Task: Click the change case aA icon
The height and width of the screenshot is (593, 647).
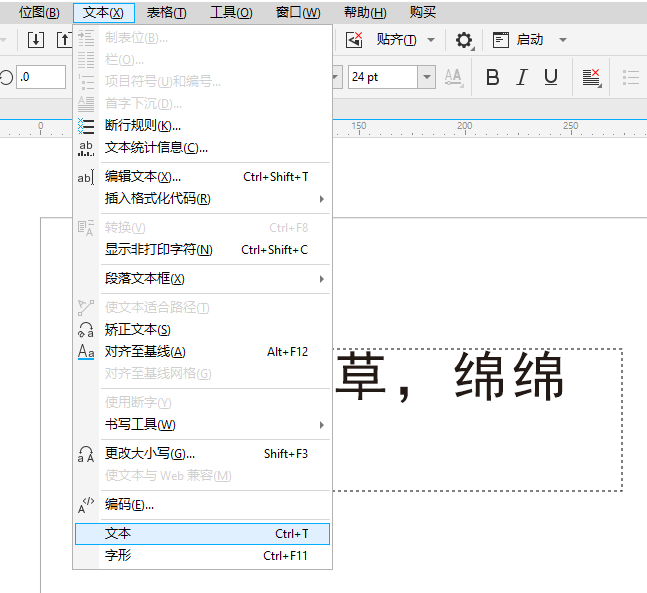Action: point(86,454)
